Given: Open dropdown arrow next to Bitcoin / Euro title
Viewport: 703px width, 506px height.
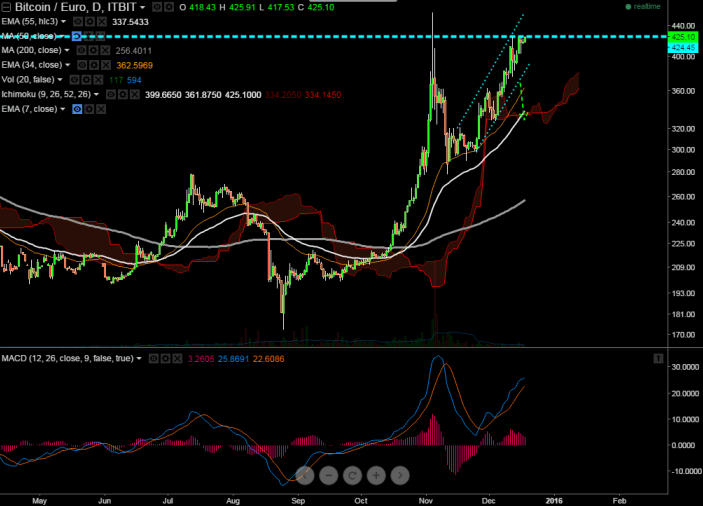Looking at the screenshot, I should point(143,8).
